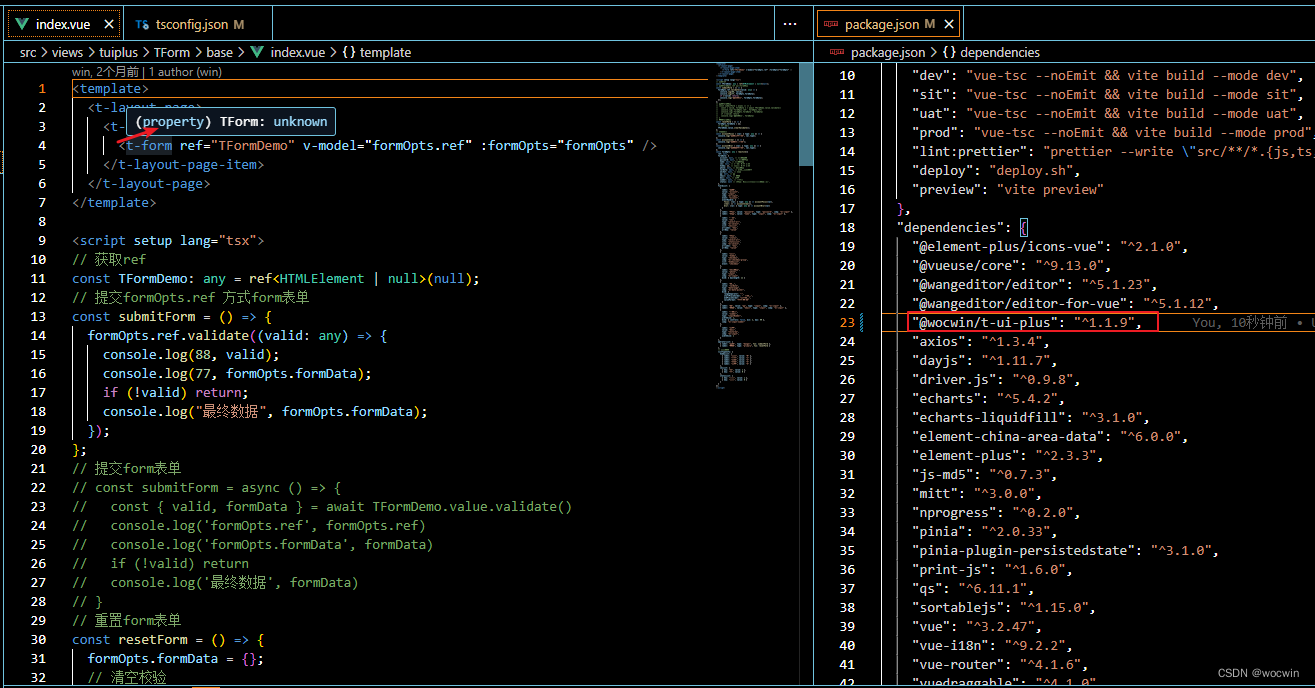Click line number 23 in the package.json editor

point(847,322)
